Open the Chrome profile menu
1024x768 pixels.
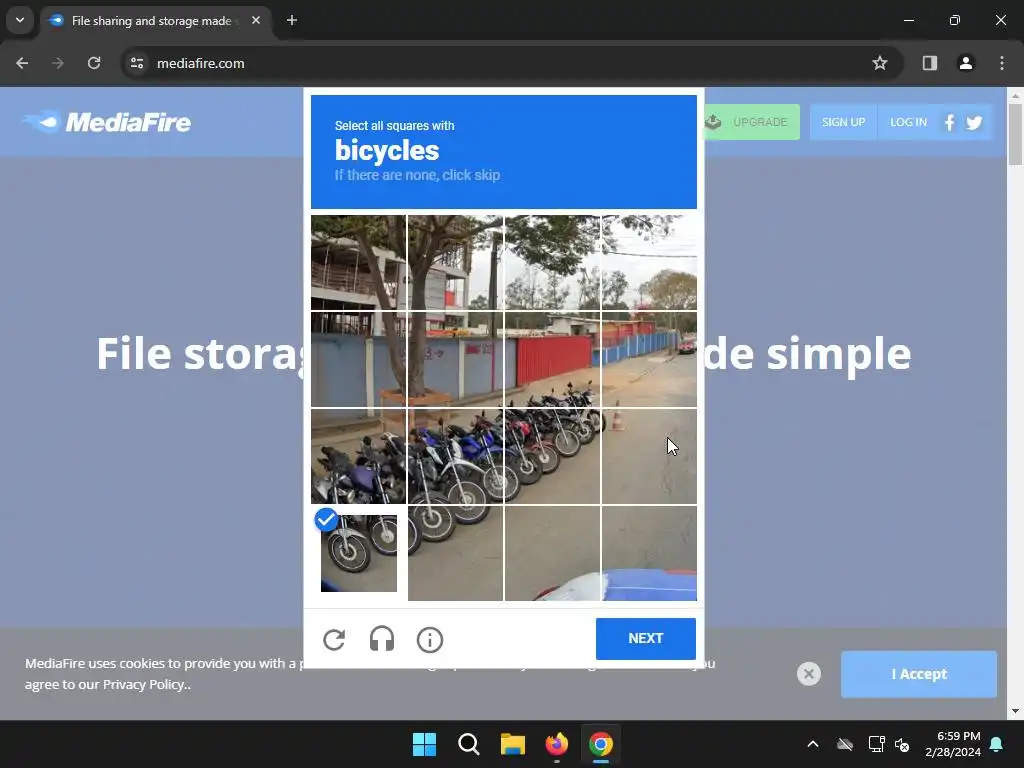coord(966,63)
